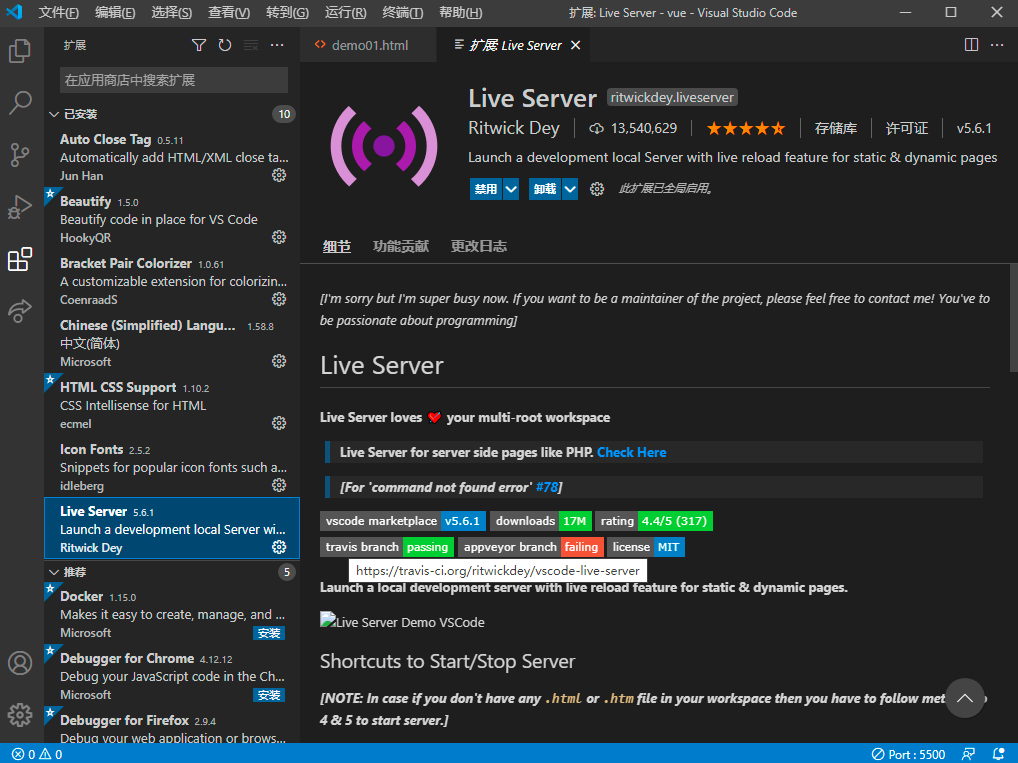This screenshot has height=763, width=1018.
Task: Manage Bracket Pair Colorizer gear
Action: [x=279, y=299]
